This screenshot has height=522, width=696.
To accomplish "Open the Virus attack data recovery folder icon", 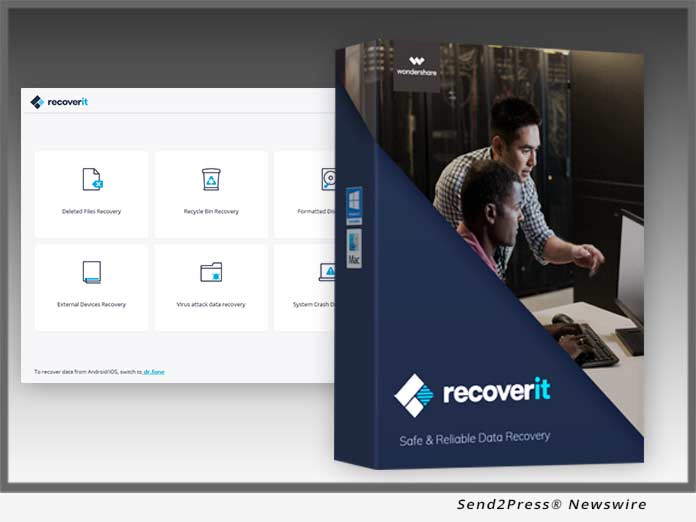I will pos(211,272).
